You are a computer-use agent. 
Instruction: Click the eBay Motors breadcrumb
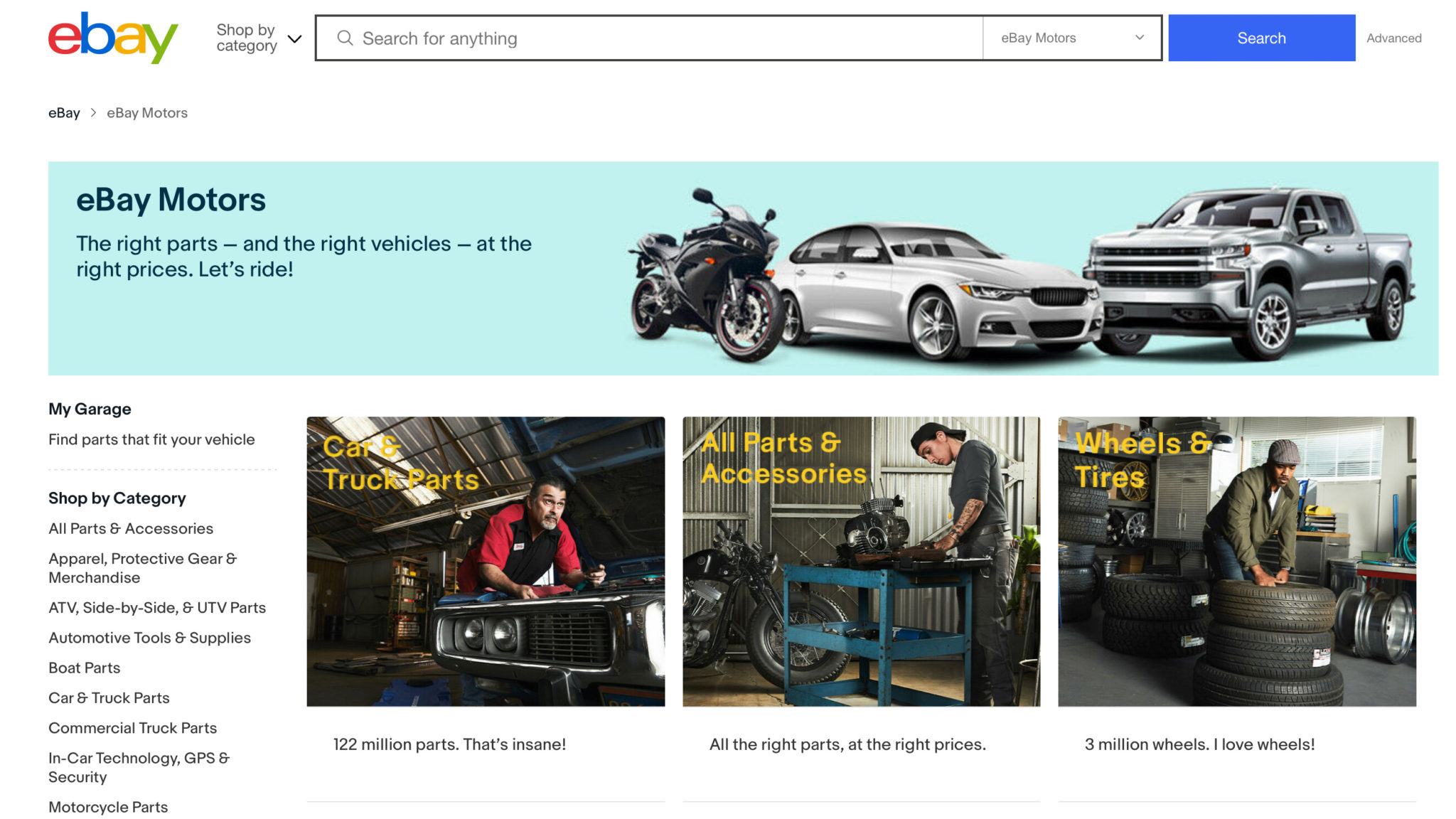tap(146, 112)
